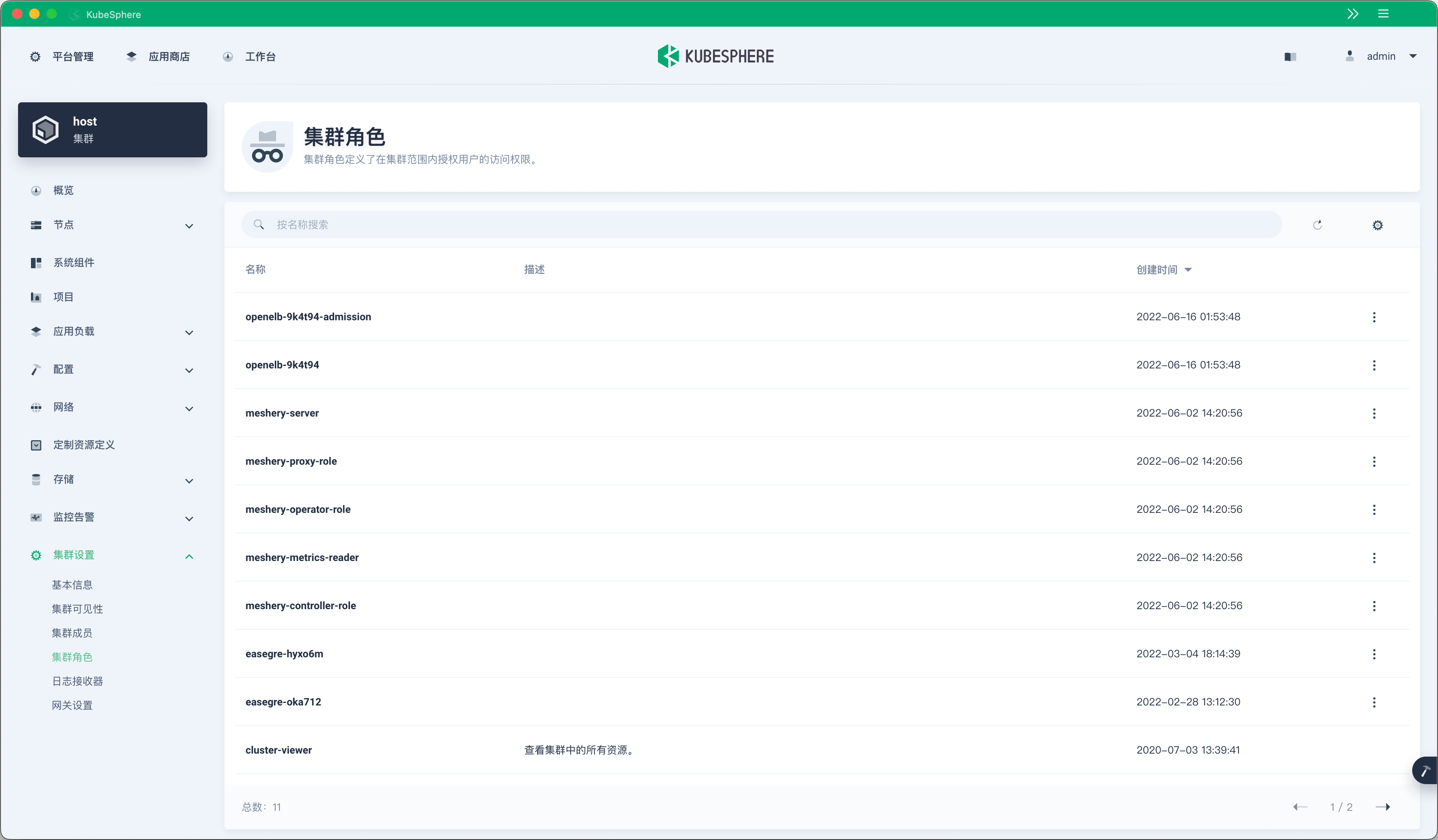Image resolution: width=1438 pixels, height=840 pixels.
Task: Open kebab menu for meshery-server role
Action: (x=1375, y=413)
